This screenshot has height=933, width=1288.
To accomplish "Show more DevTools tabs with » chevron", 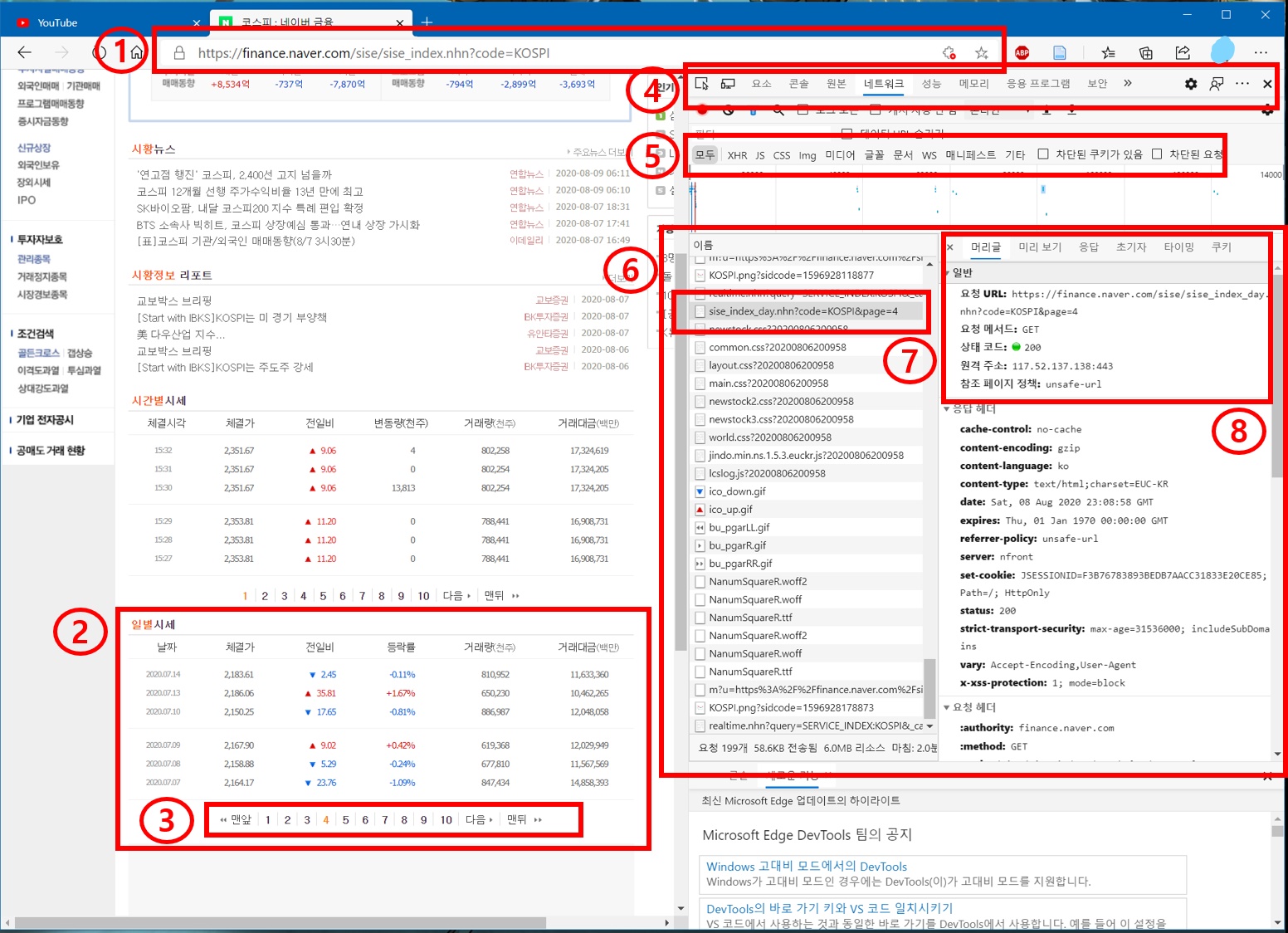I will 1128,83.
